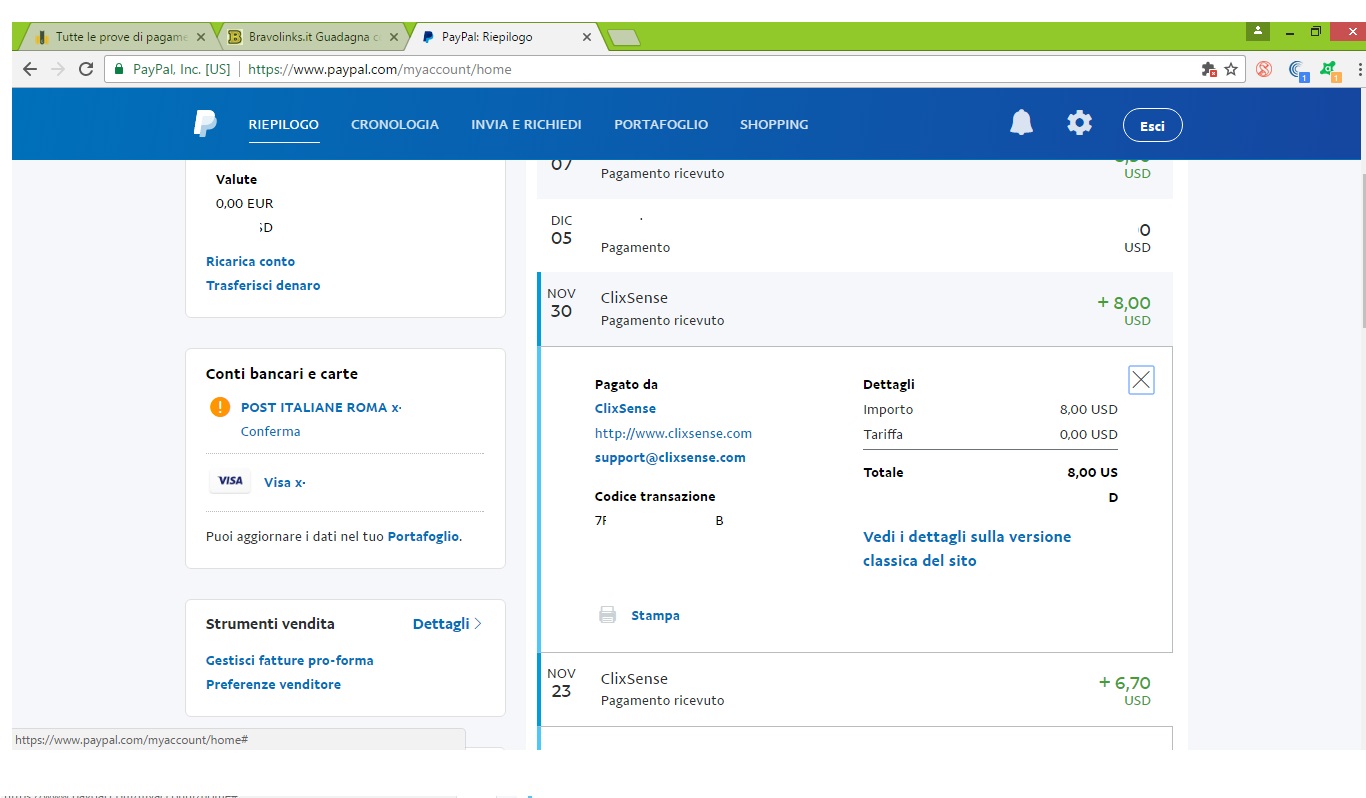
Task: Click the Visa card logo
Action: [x=230, y=481]
